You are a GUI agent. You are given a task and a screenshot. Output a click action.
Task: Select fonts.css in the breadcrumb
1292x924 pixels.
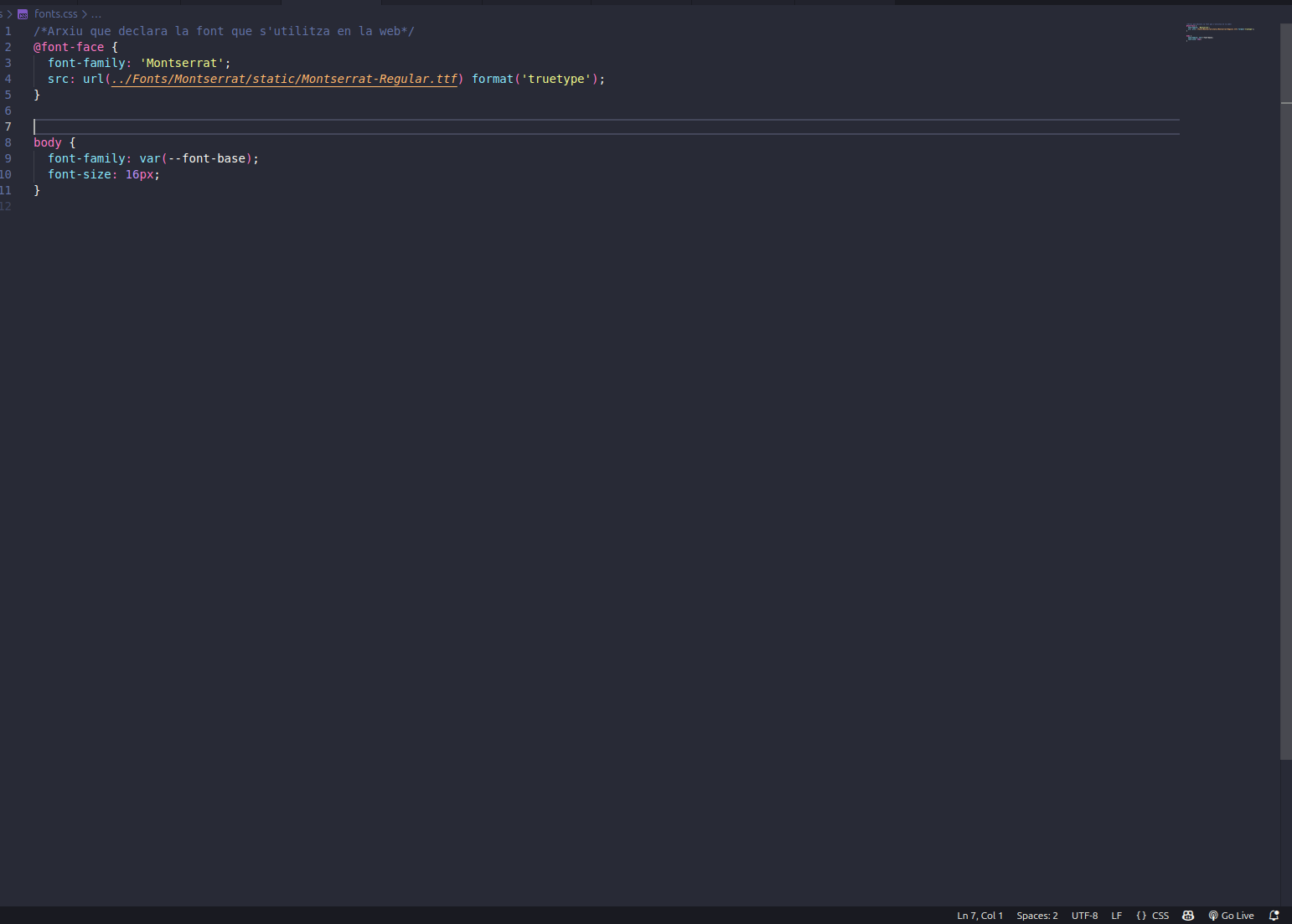55,14
